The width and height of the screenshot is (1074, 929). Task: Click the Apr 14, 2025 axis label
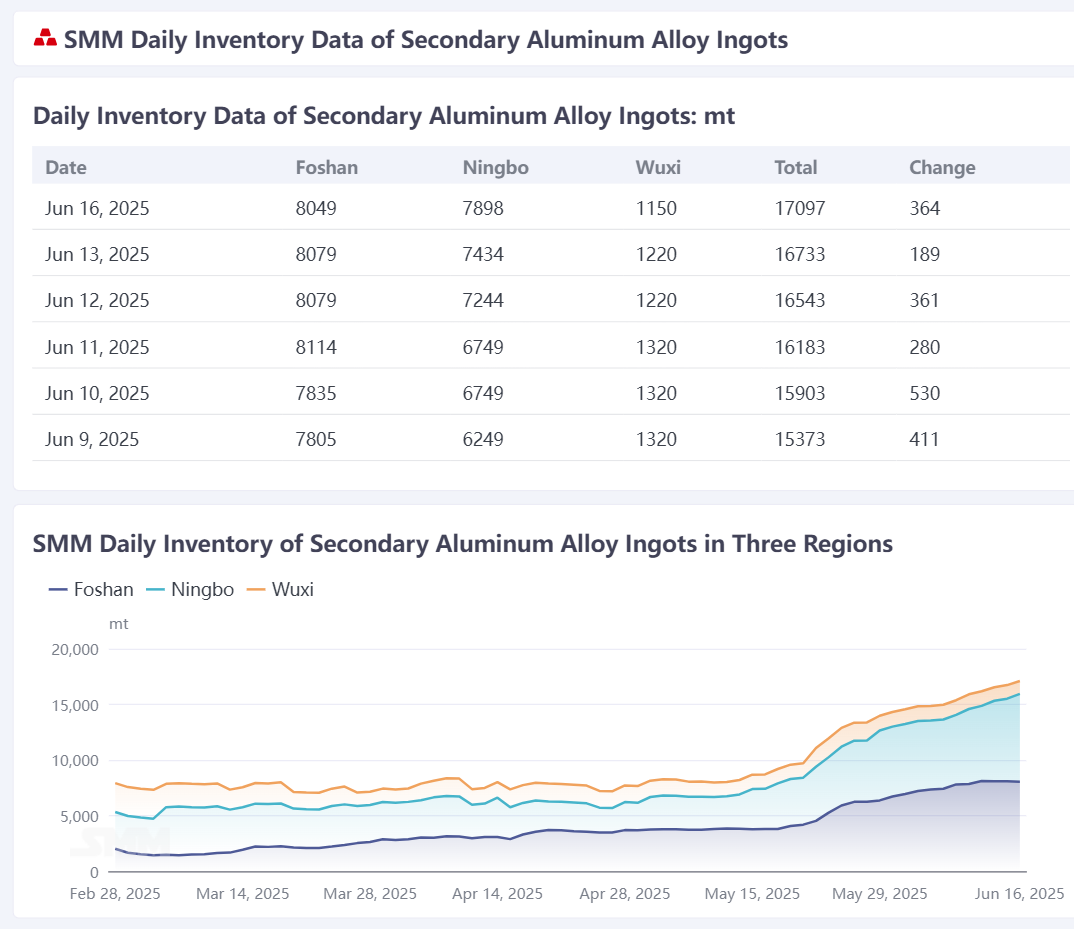[x=497, y=893]
